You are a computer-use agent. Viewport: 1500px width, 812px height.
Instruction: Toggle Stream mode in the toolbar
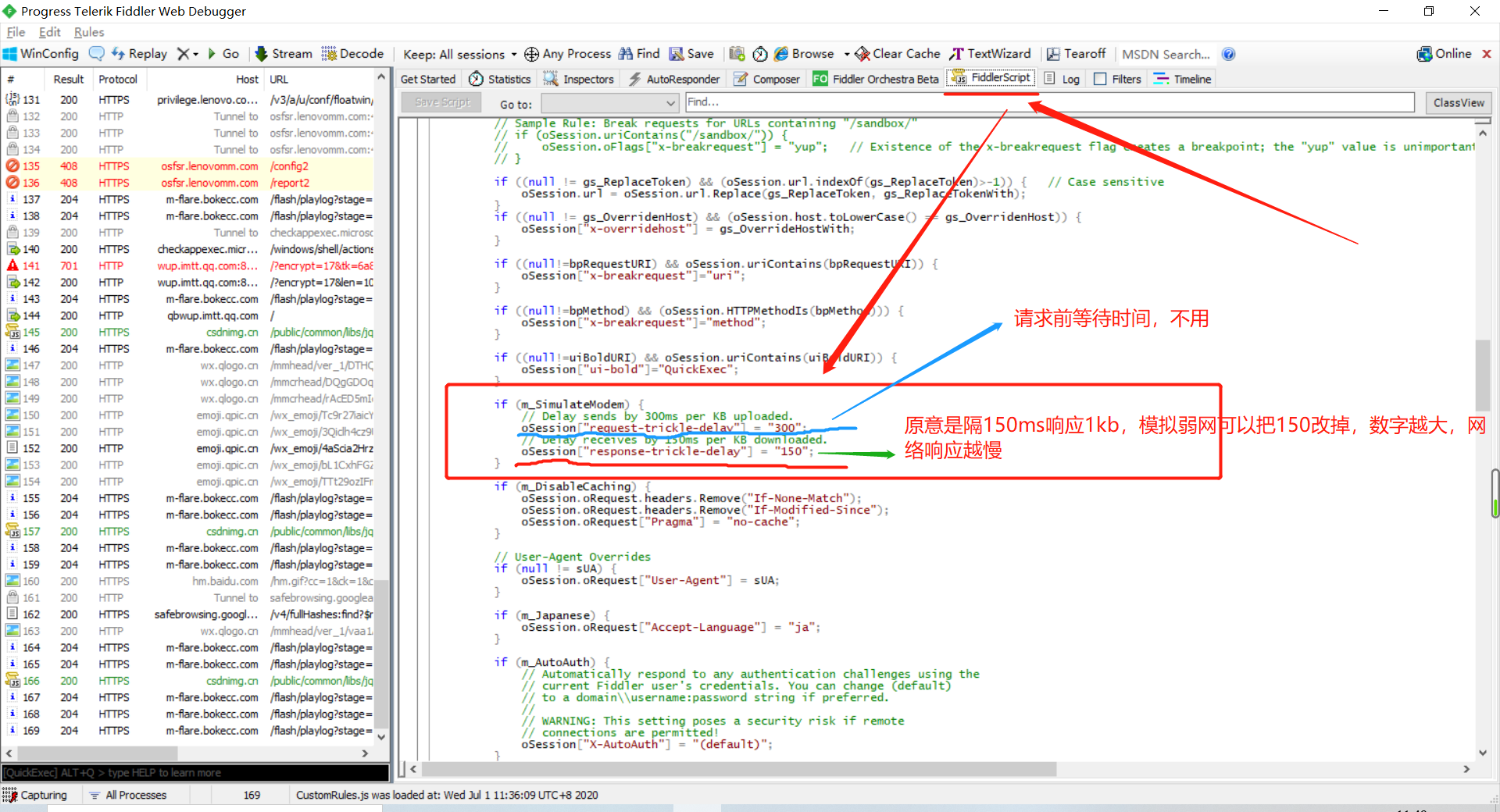coord(284,54)
